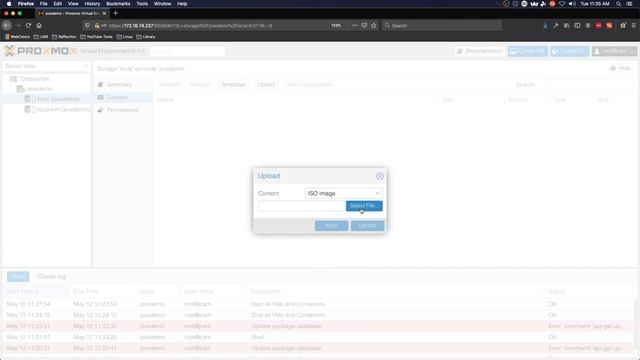Image resolution: width=640 pixels, height=360 pixels.
Task: Open Spotlight search in menu bar
Action: (619, 4)
